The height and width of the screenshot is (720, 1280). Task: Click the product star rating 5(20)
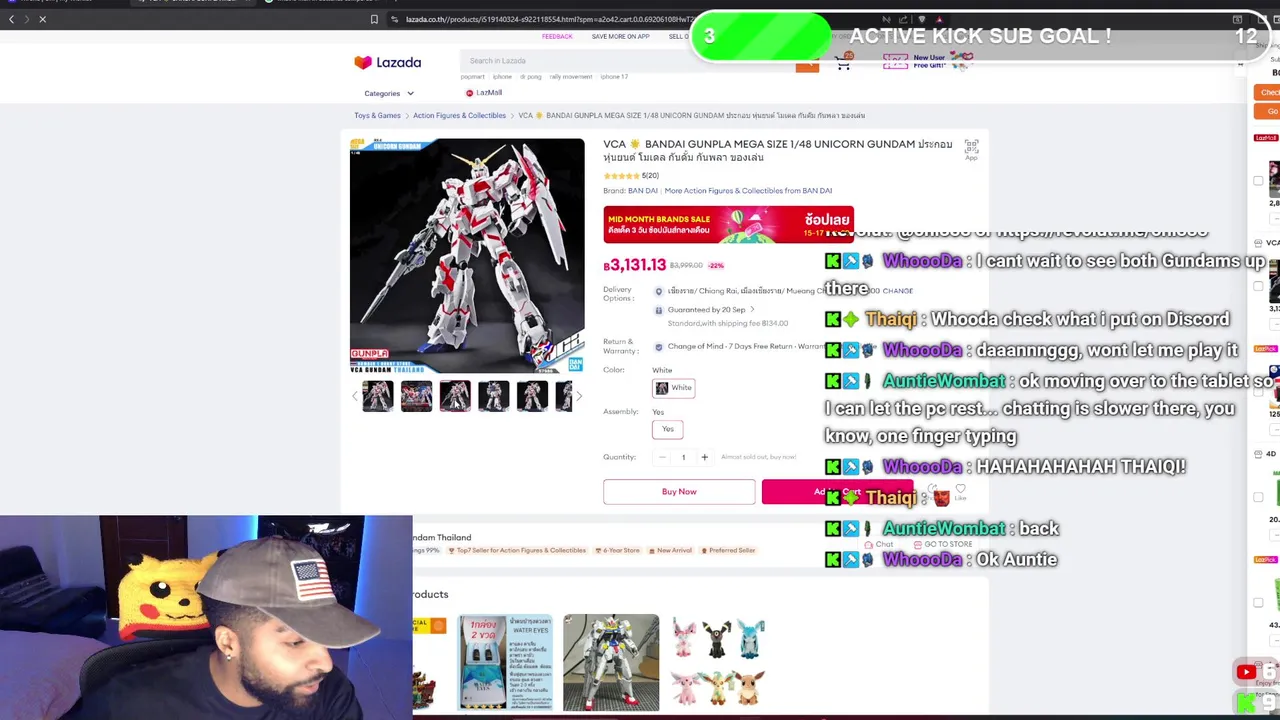click(x=631, y=176)
